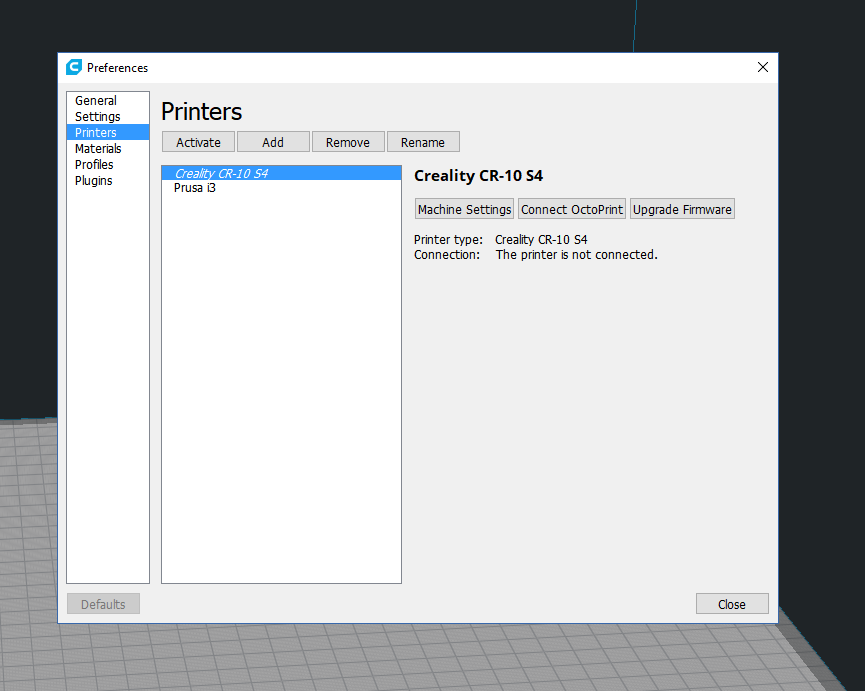Click the Connect OctoPrint button

(x=572, y=209)
